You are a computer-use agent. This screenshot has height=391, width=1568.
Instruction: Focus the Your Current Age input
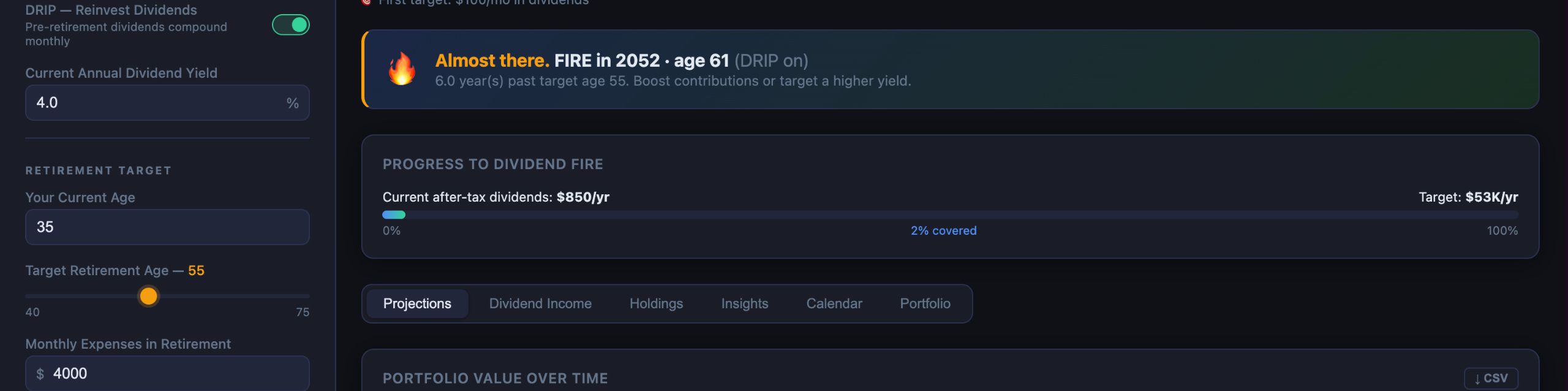pyautogui.click(x=167, y=227)
